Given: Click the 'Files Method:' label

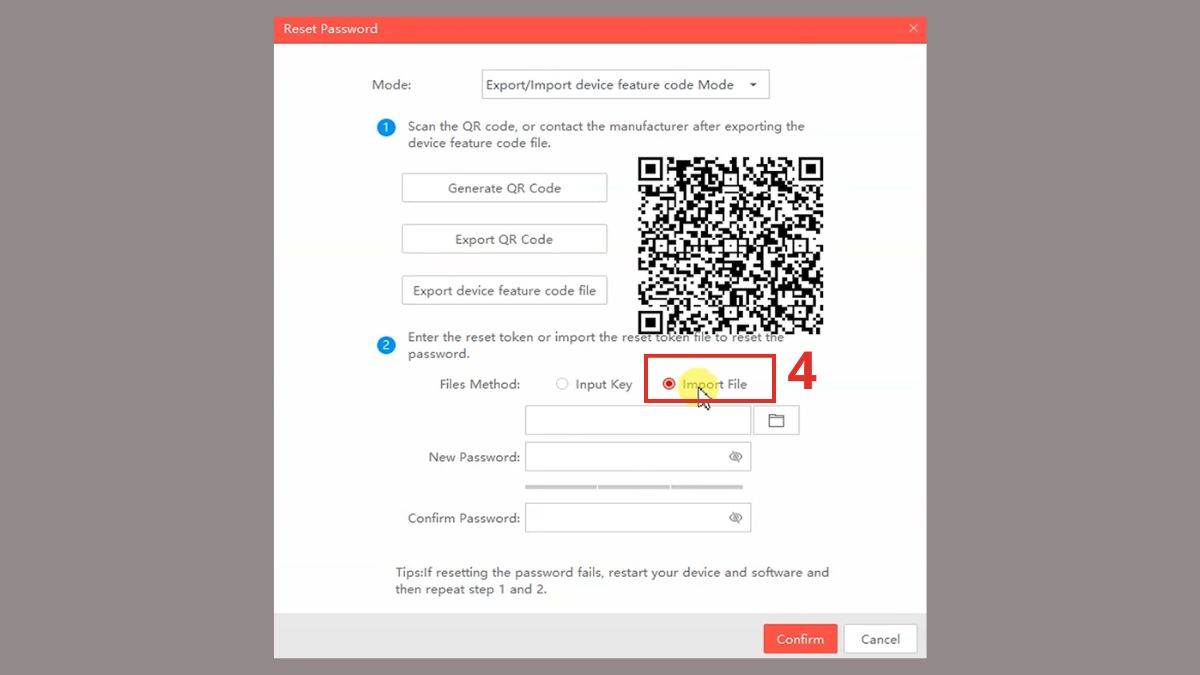Looking at the screenshot, I should pos(480,384).
